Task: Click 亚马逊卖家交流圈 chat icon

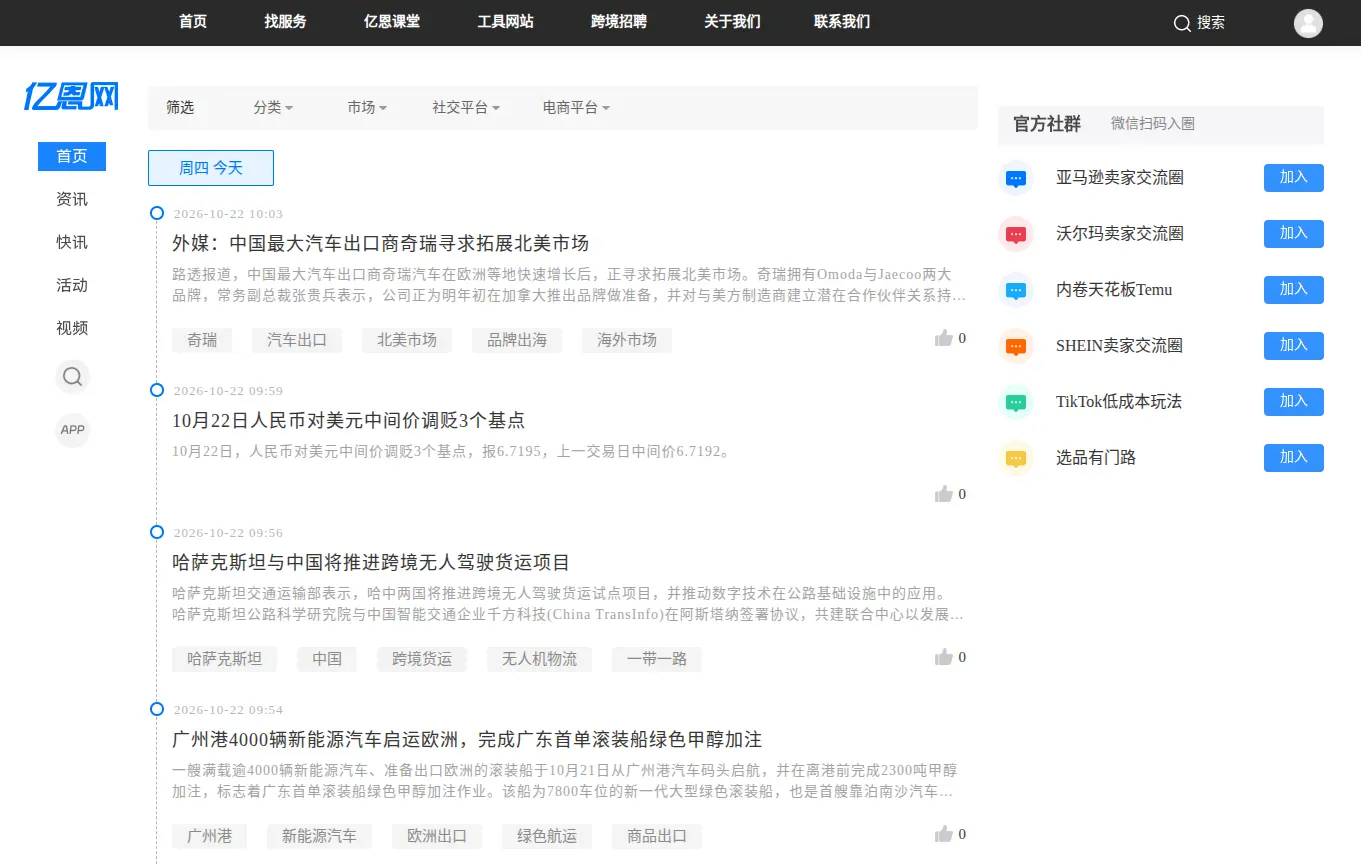Action: click(1016, 178)
